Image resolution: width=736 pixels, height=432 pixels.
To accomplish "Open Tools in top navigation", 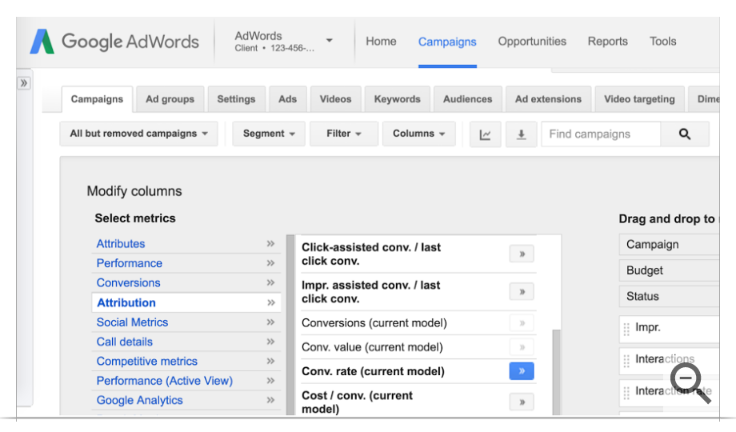I will pyautogui.click(x=663, y=42).
